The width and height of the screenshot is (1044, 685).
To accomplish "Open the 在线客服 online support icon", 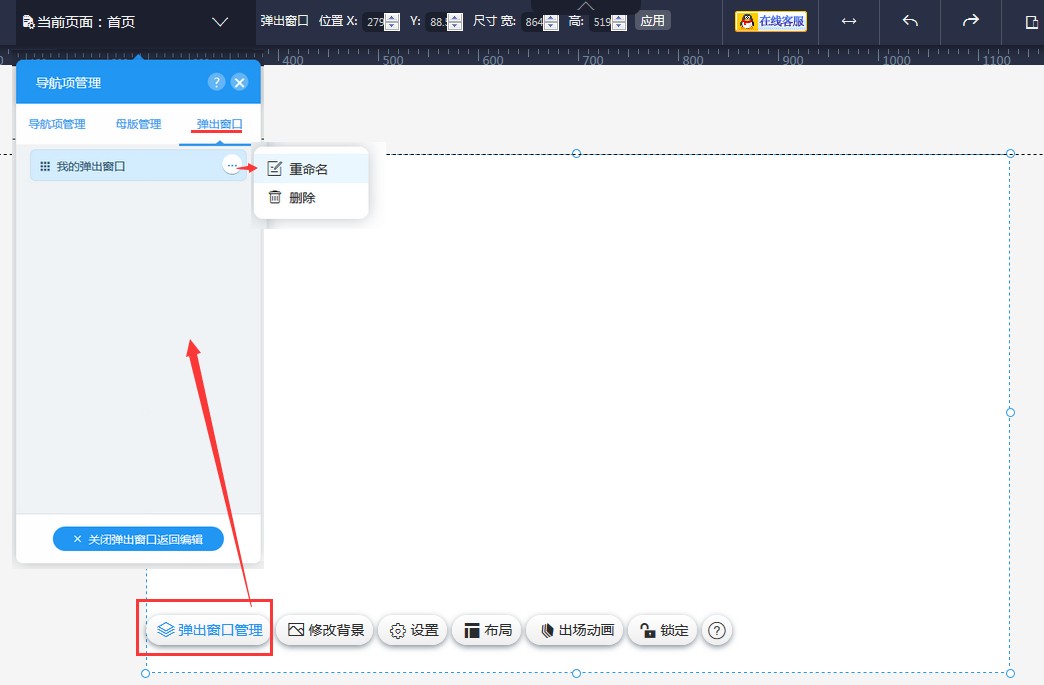I will 771,21.
